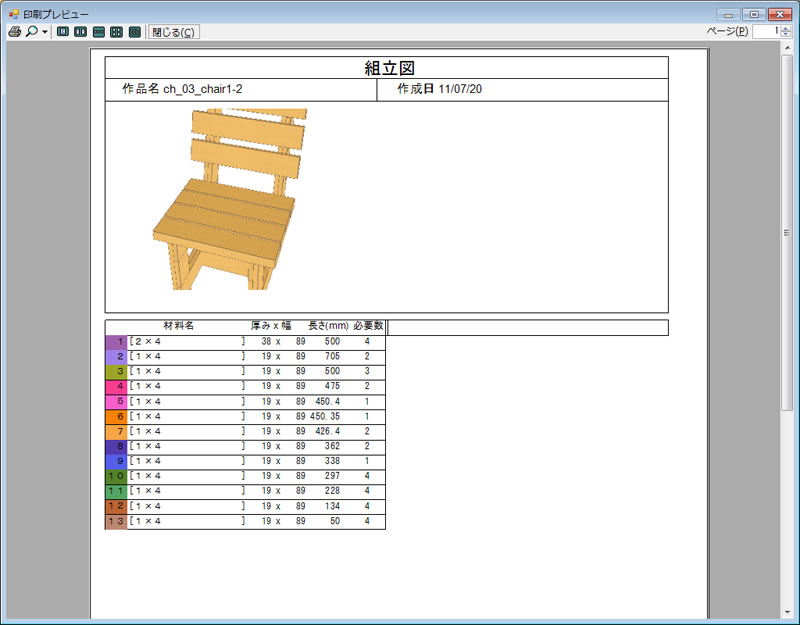Click the vertical scrollbar thumb
Viewport: 800px width, 625px height.
tap(787, 232)
